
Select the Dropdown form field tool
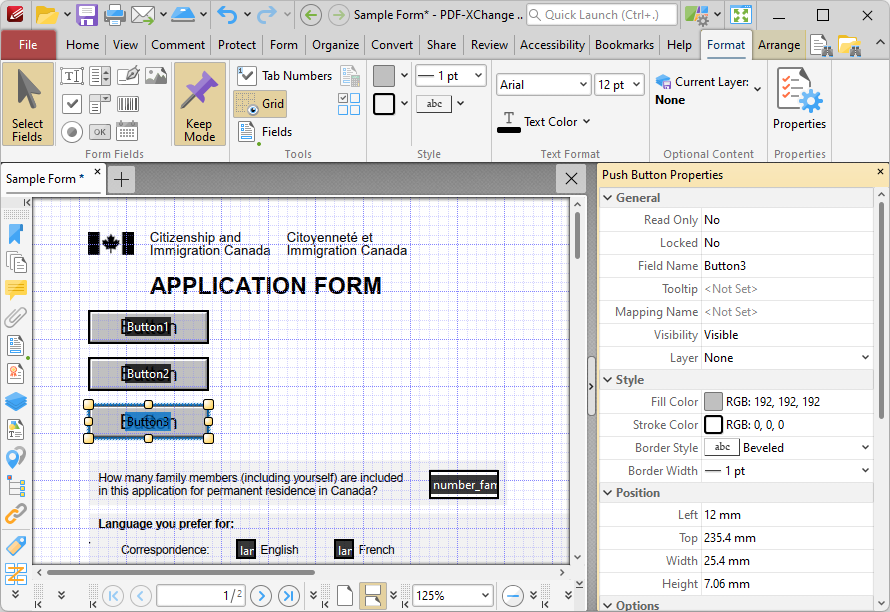pos(100,104)
